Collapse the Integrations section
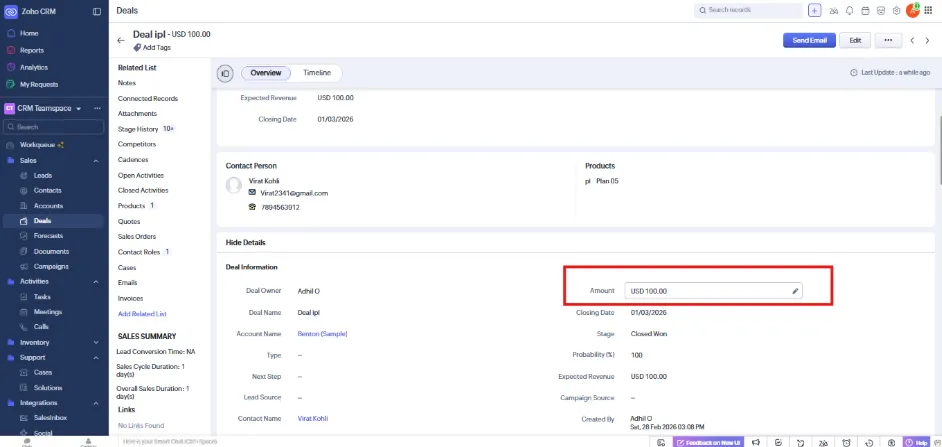Screen dimensions: 942x447 tap(96, 403)
